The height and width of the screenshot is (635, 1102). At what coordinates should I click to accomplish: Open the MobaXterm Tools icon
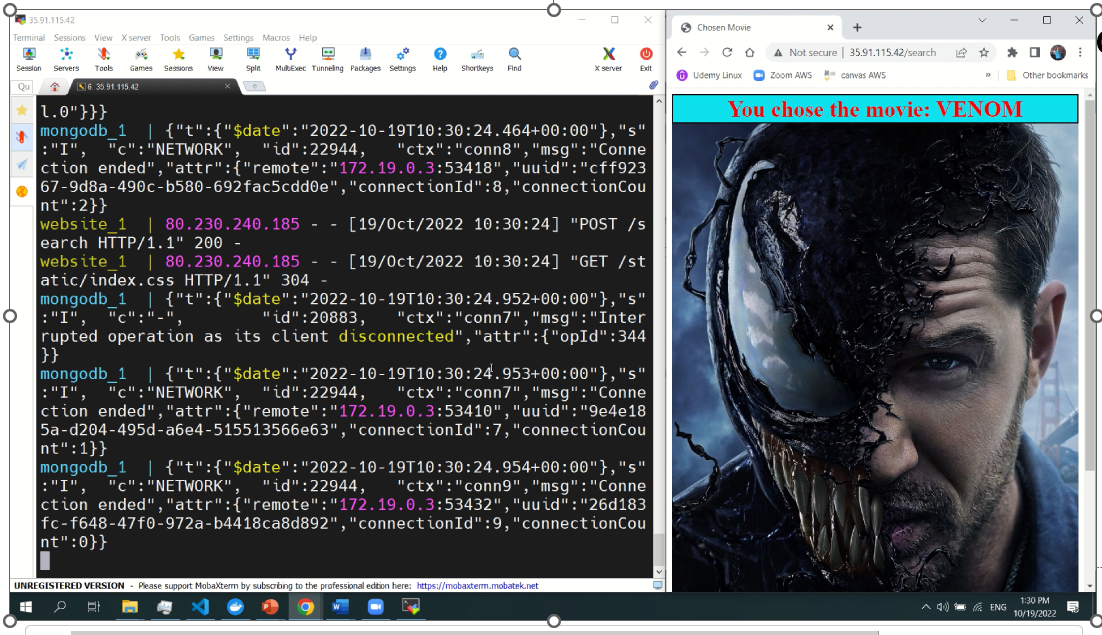coord(105,55)
